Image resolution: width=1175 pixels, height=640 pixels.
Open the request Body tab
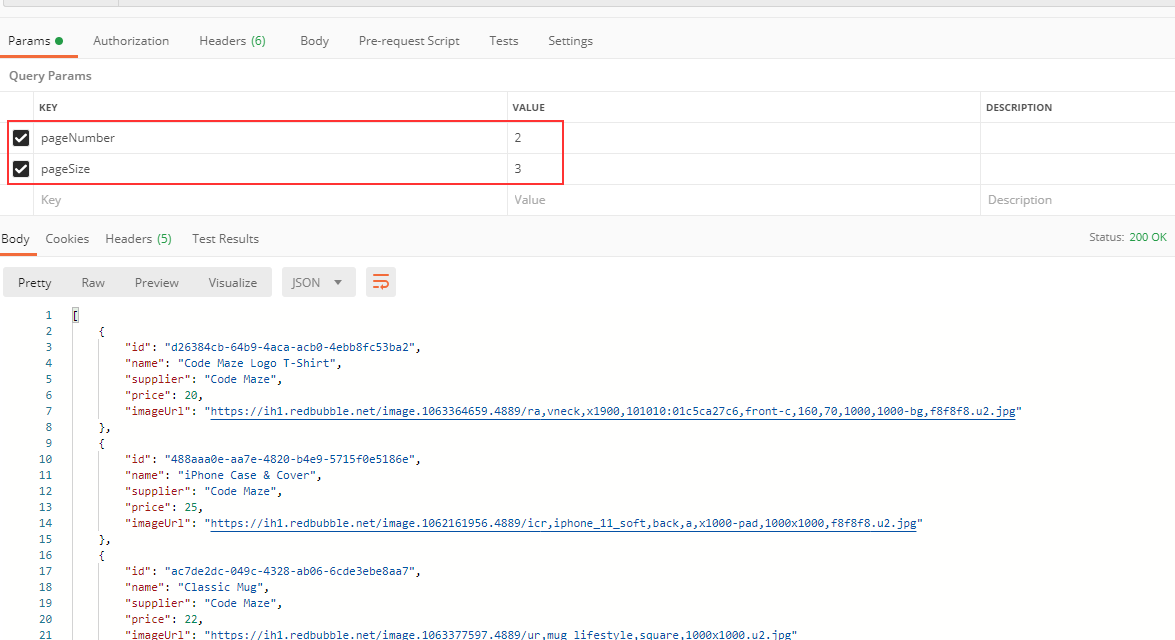point(314,41)
